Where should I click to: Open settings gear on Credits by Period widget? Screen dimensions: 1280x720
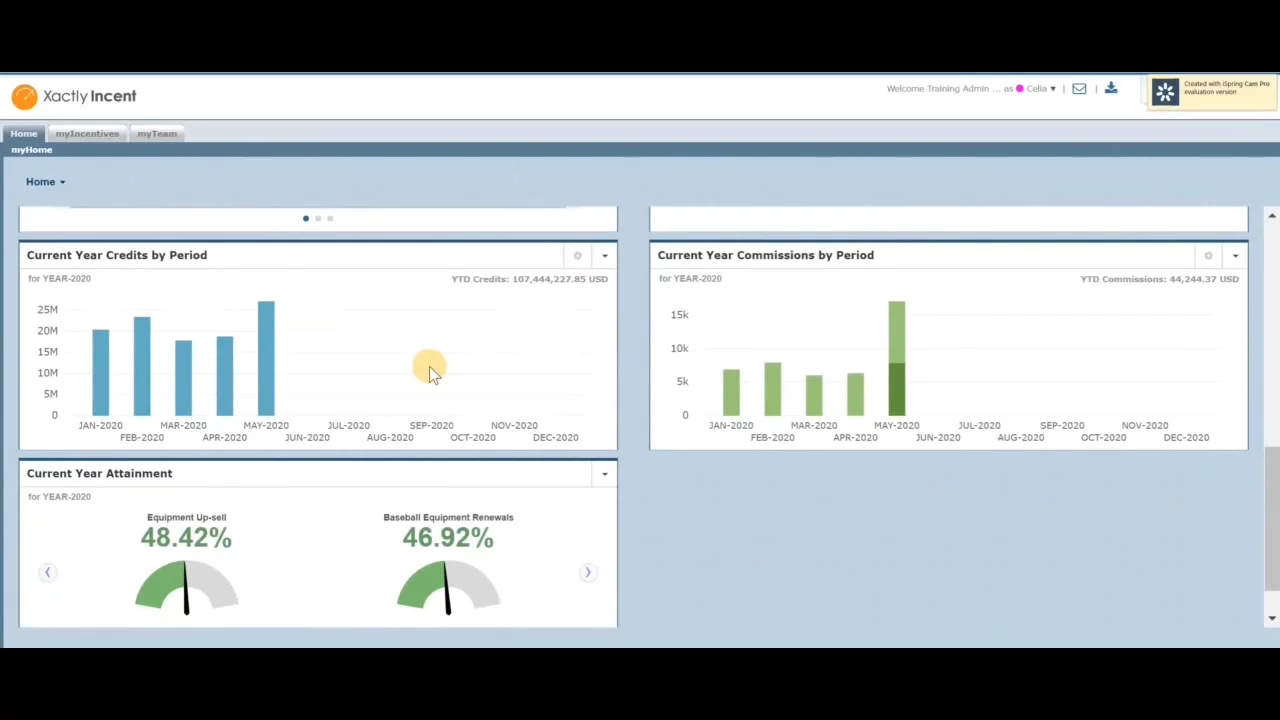(577, 256)
